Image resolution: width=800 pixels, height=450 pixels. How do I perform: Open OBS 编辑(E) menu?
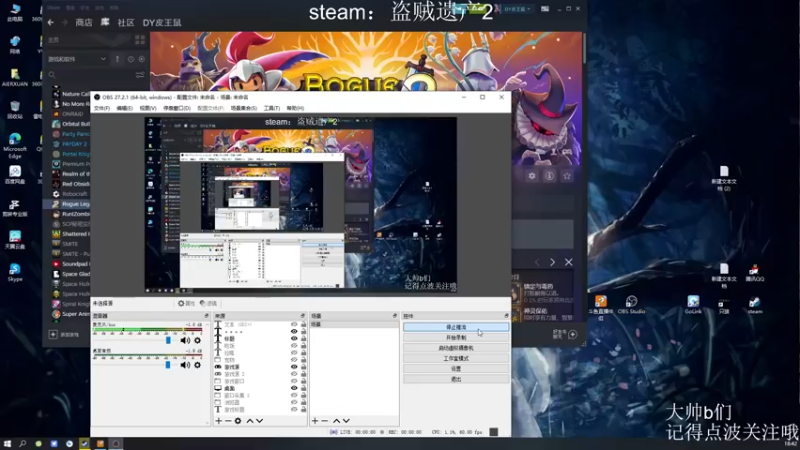tap(124, 108)
